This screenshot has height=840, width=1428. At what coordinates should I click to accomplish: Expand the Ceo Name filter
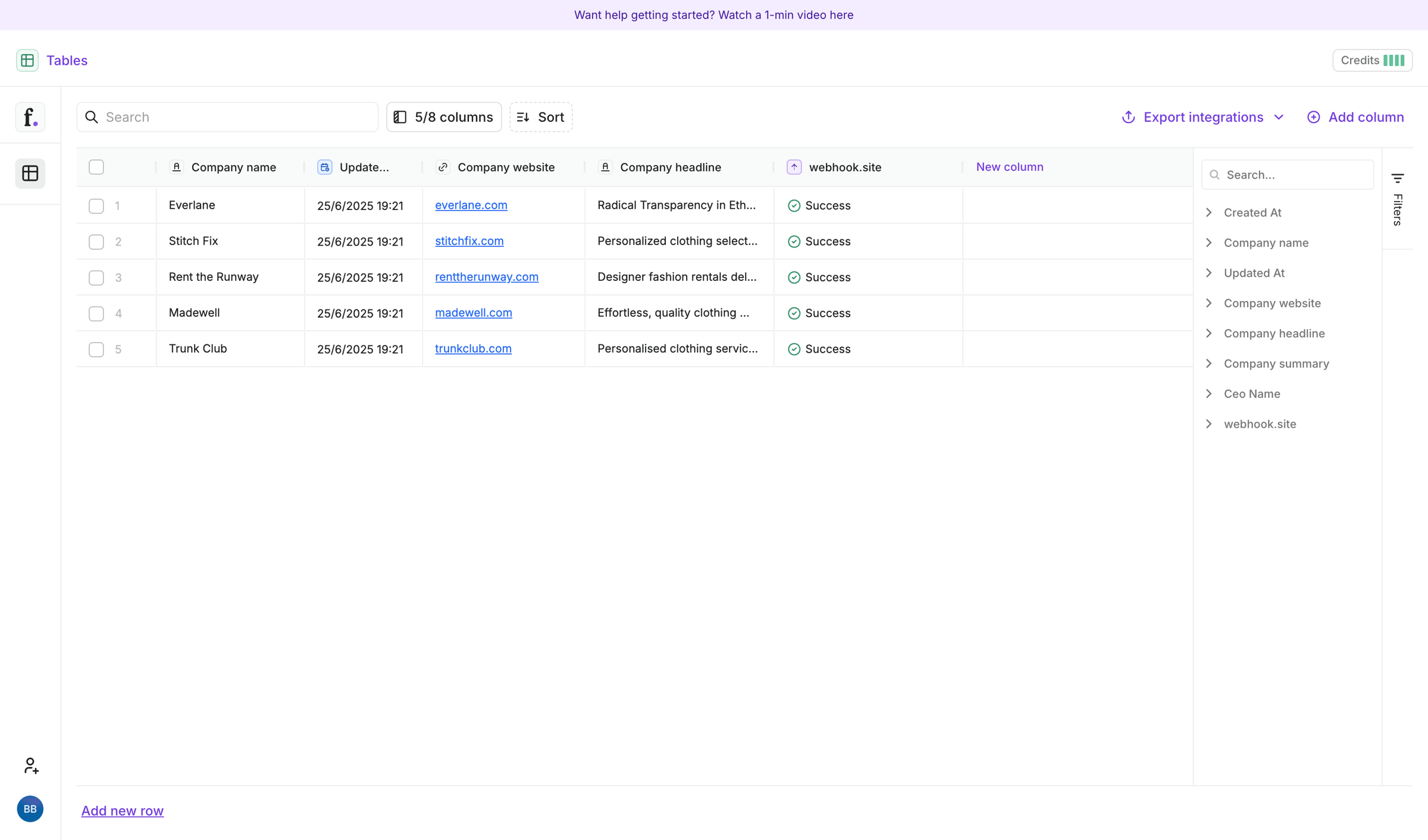point(1210,394)
